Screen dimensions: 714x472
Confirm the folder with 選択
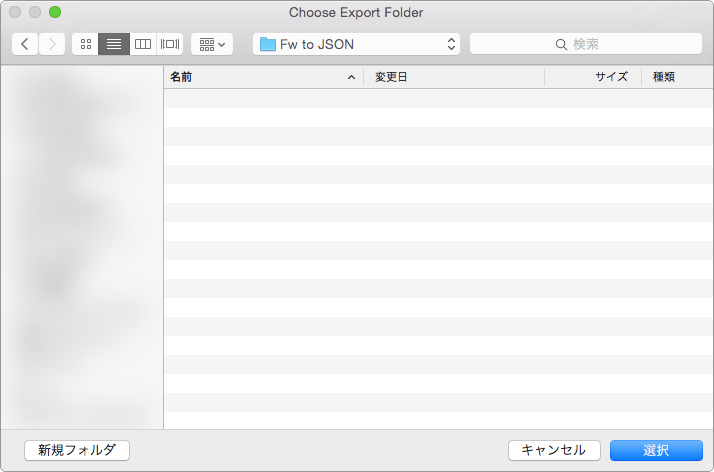point(656,450)
